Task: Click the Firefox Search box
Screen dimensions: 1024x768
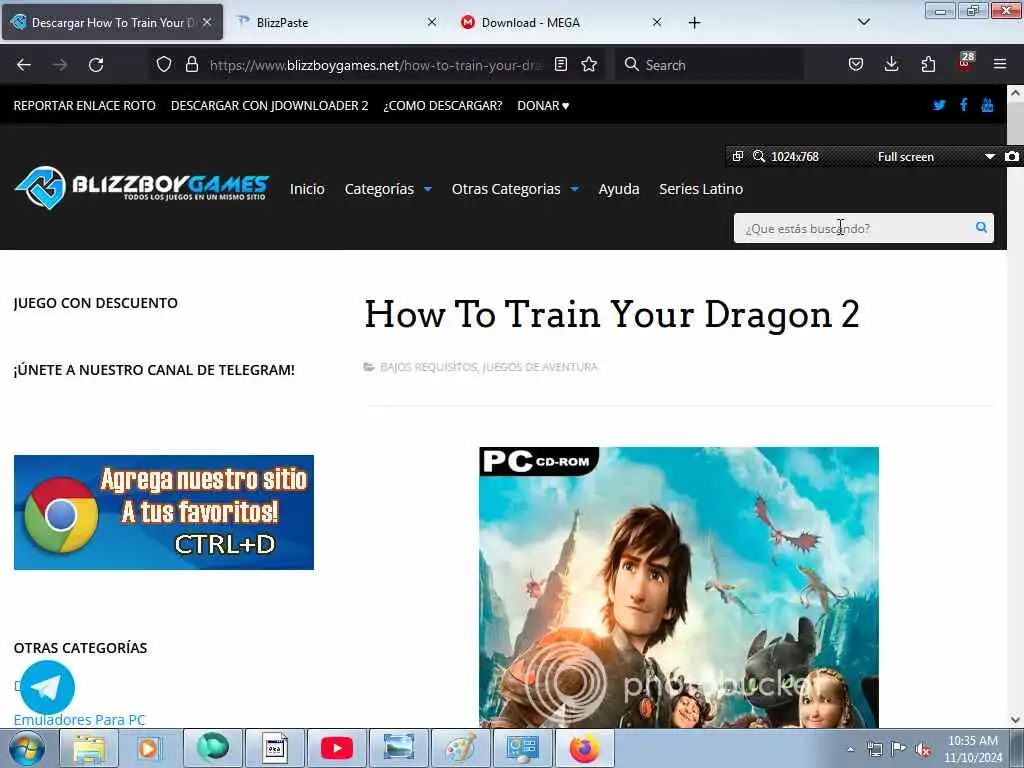Action: 709,65
